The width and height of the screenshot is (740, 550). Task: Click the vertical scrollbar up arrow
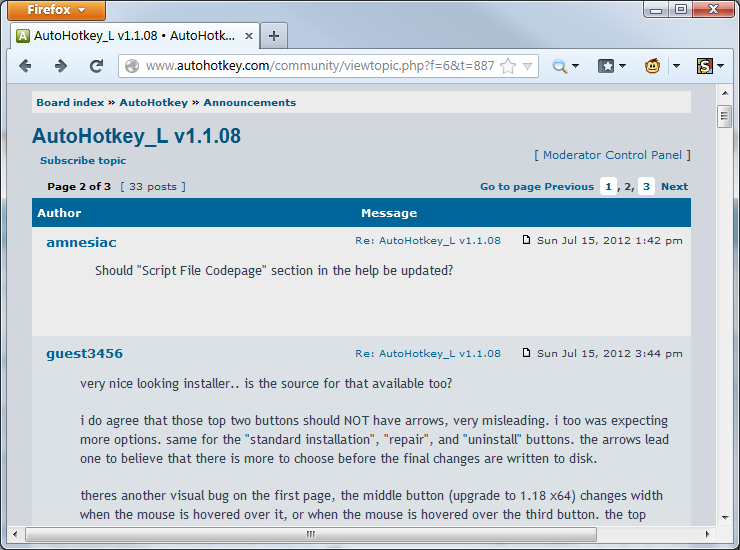pos(725,93)
